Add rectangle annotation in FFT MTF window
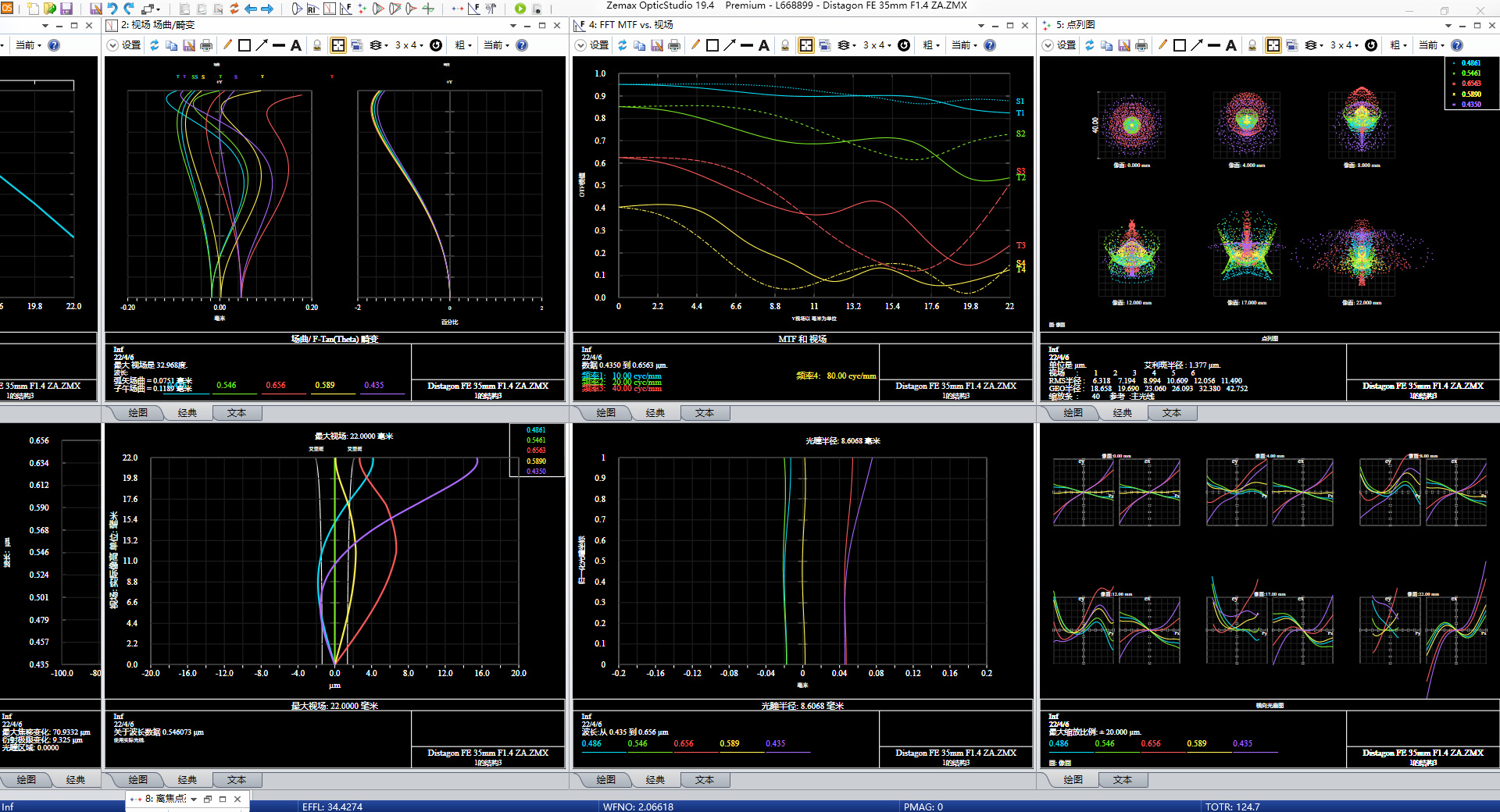Image resolution: width=1500 pixels, height=812 pixels. click(712, 45)
